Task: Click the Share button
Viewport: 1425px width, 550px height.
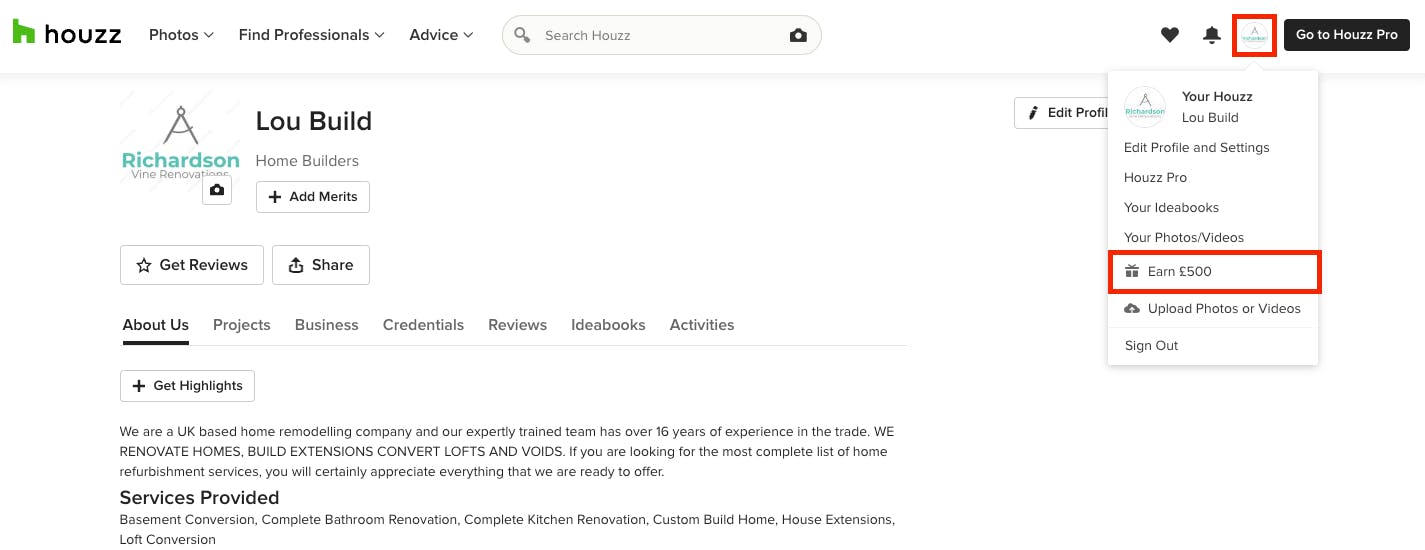Action: (321, 265)
